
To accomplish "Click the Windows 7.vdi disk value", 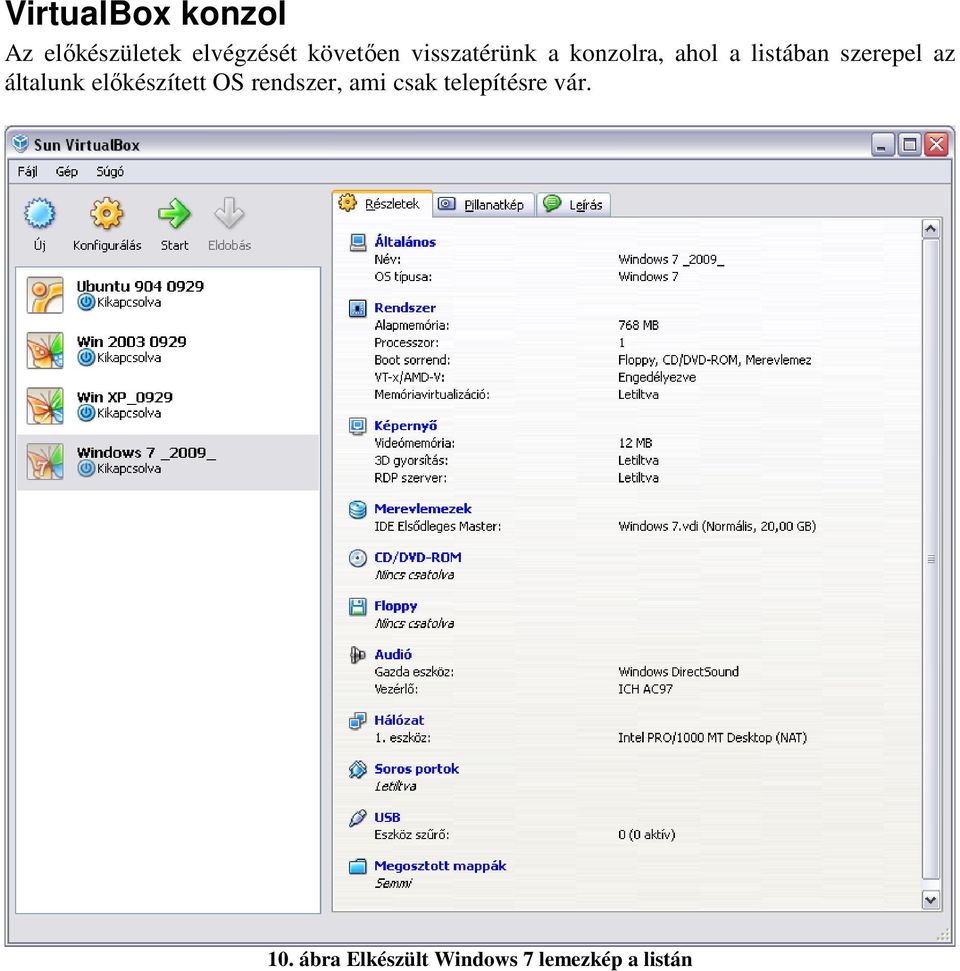I will pos(717,526).
